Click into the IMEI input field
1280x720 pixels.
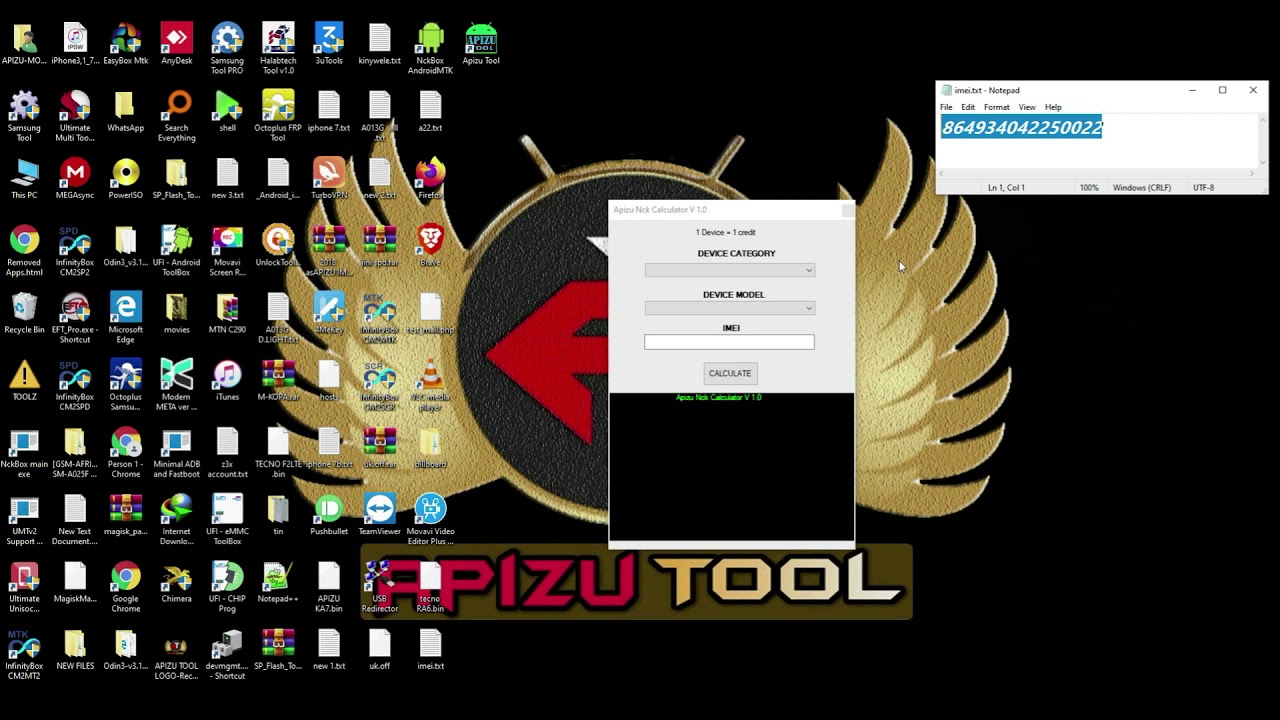(x=729, y=342)
